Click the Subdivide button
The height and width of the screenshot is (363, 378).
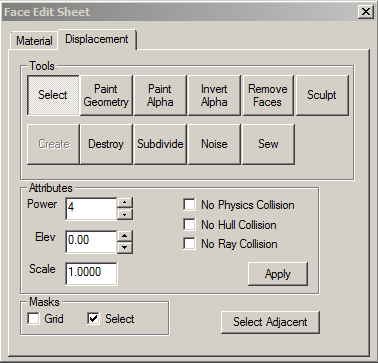pos(160,144)
